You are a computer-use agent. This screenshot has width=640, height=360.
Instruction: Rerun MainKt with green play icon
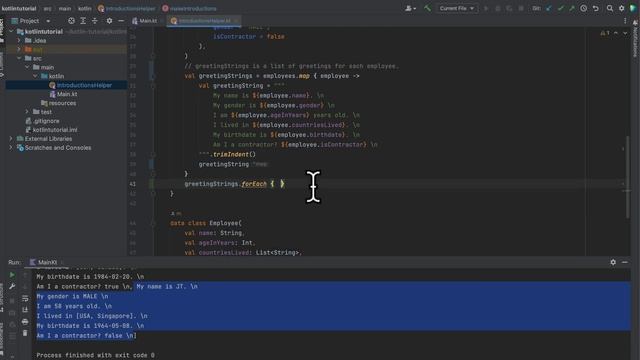(x=12, y=275)
